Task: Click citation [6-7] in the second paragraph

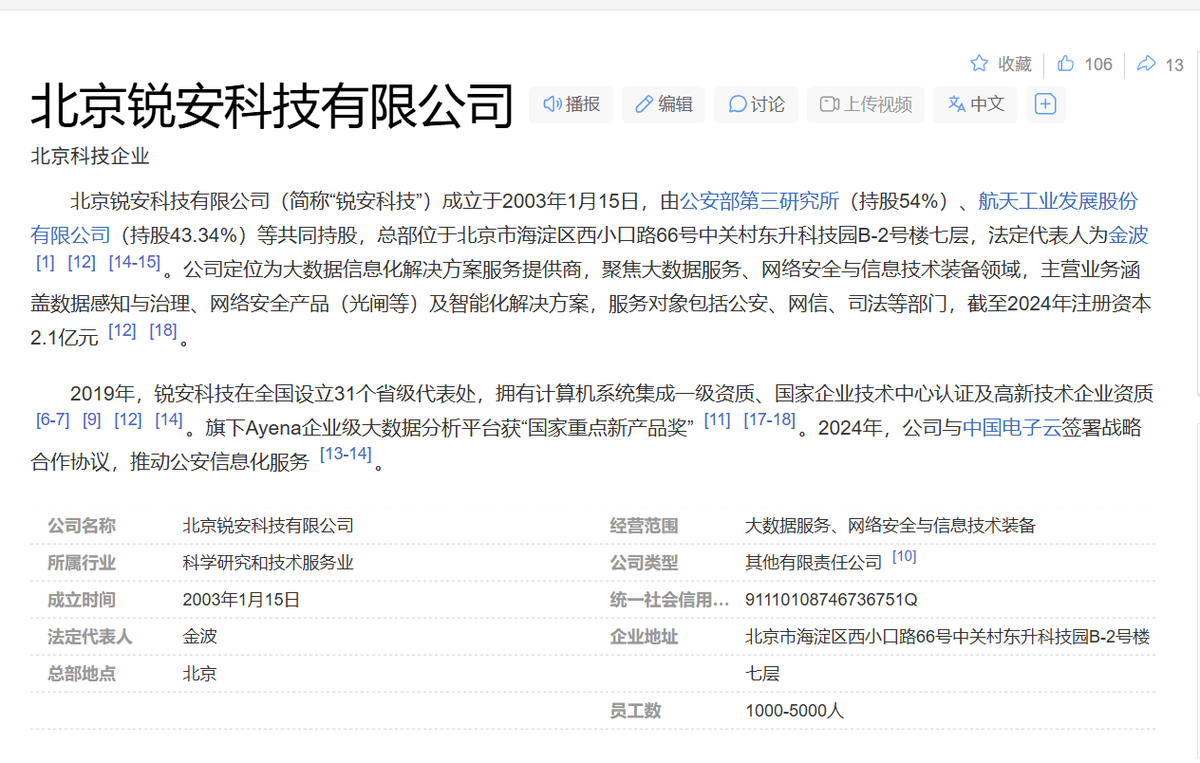Action: pos(53,420)
